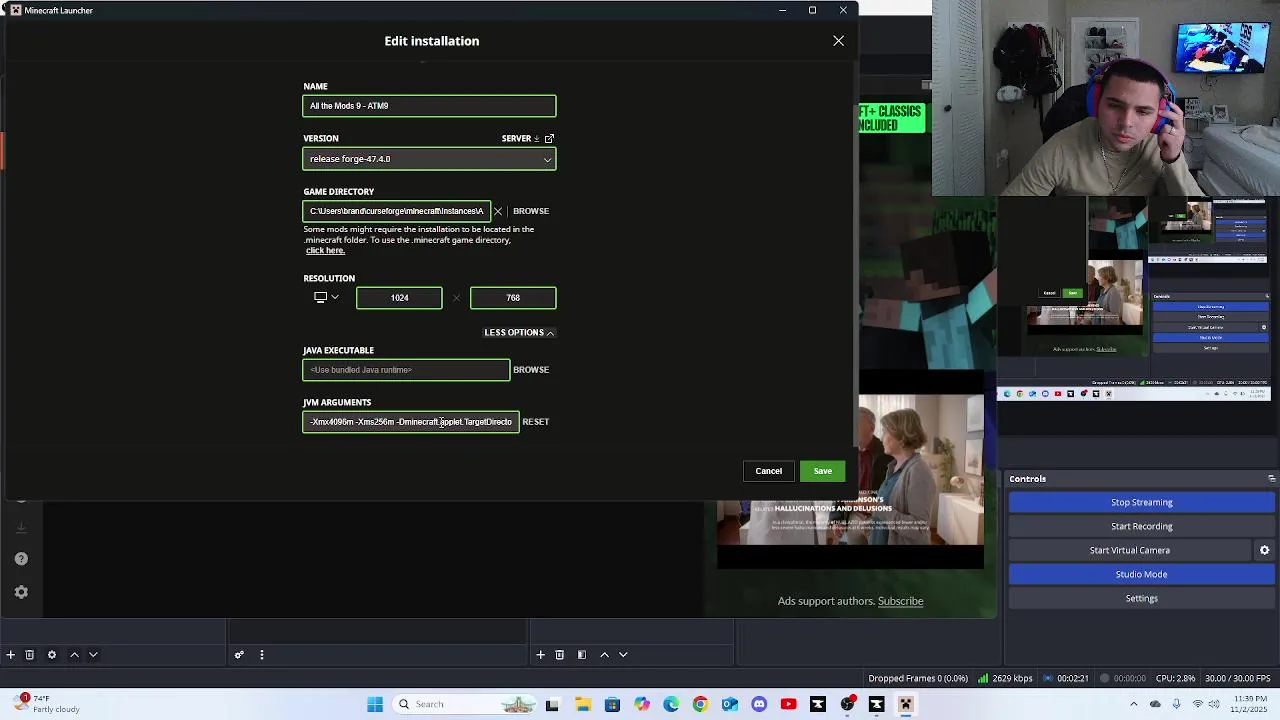Remove selected source with left trash icon
The height and width of the screenshot is (720, 1280).
click(30, 655)
